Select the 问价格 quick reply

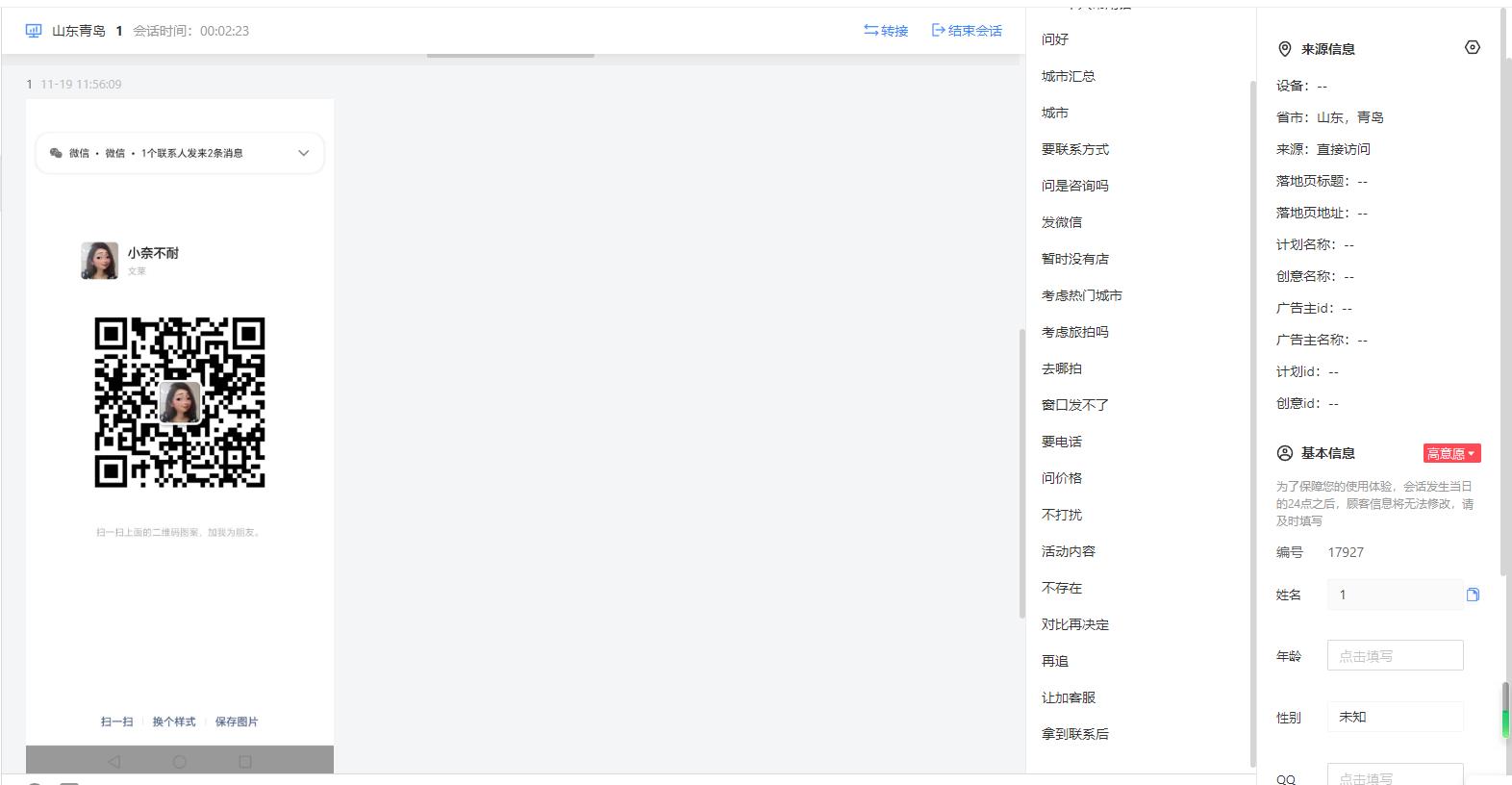click(1062, 478)
